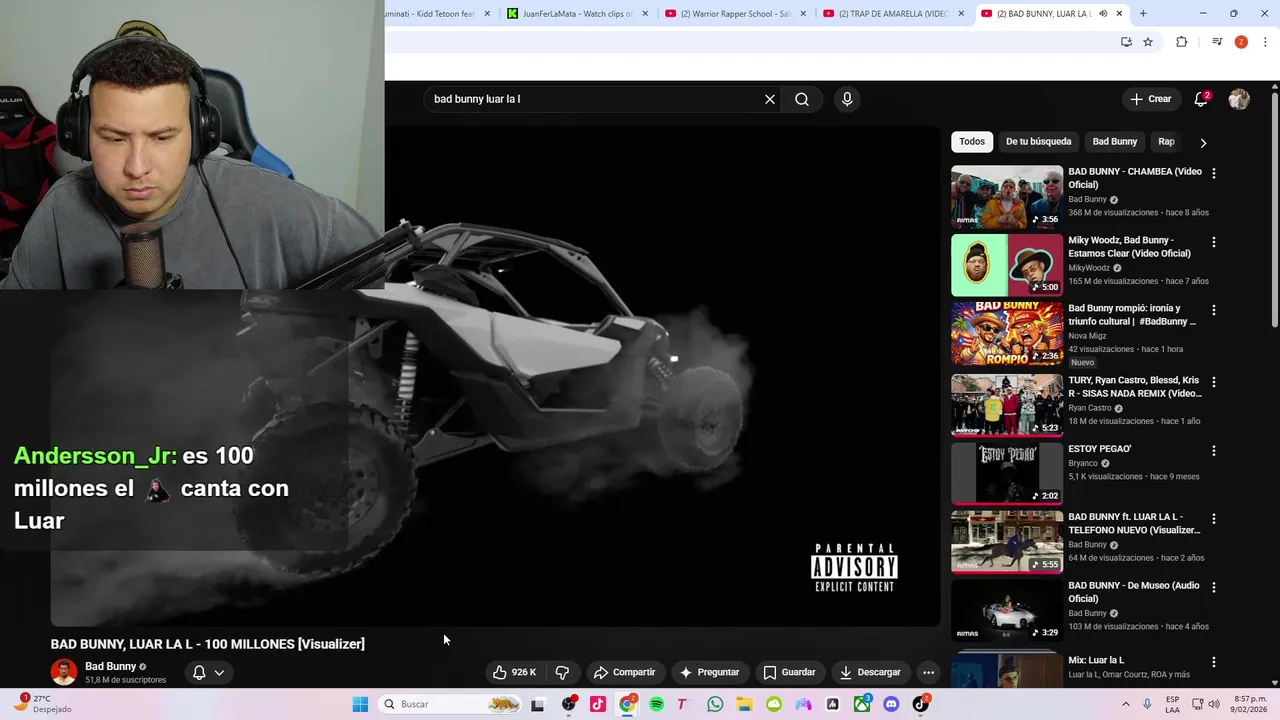
Task: Click the Preguntar button
Action: (x=709, y=672)
